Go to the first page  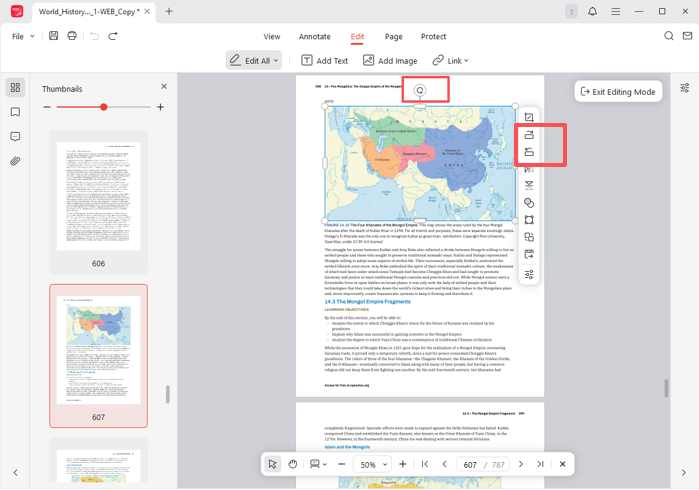(425, 464)
